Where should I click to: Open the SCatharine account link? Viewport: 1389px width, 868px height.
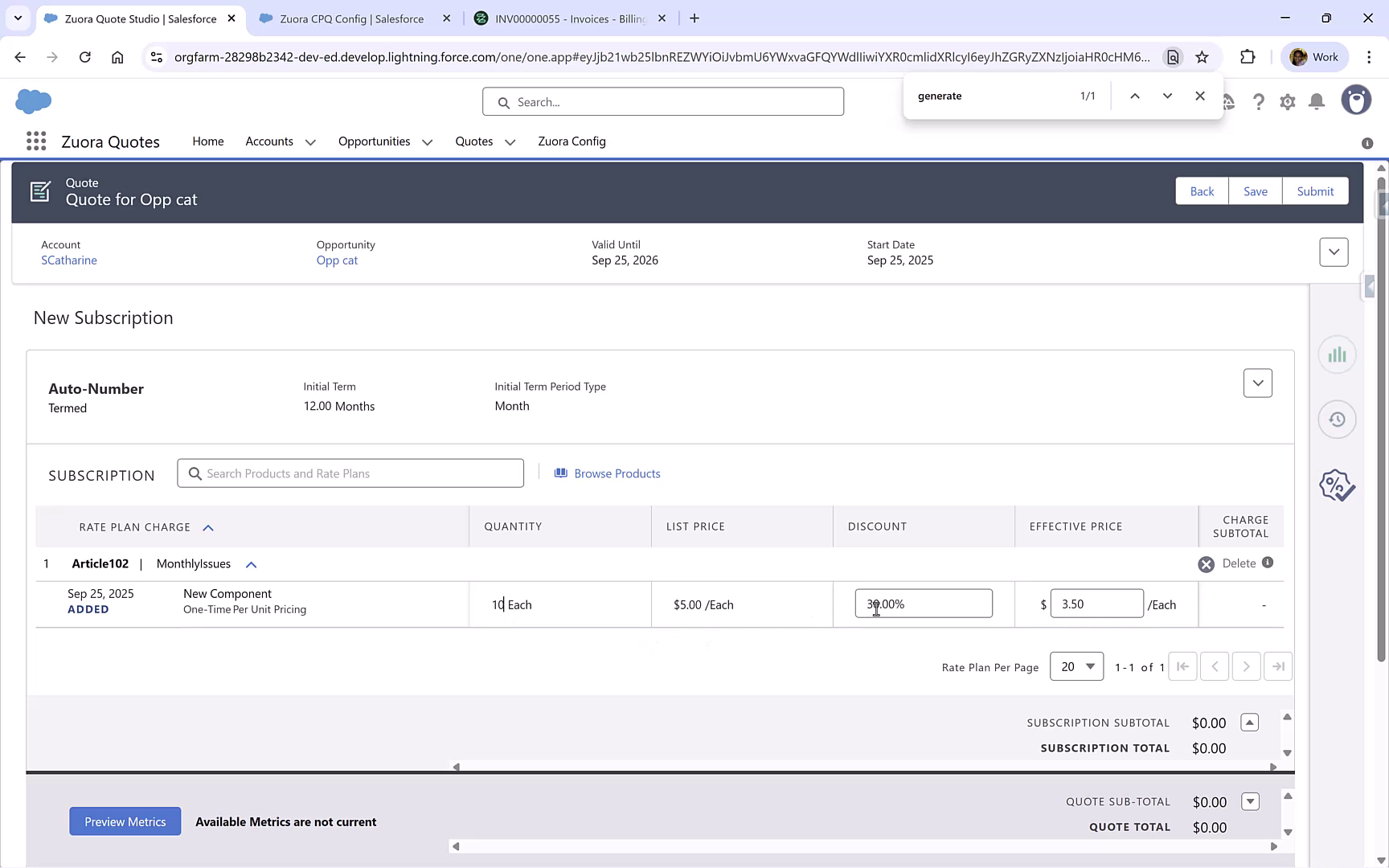tap(69, 260)
